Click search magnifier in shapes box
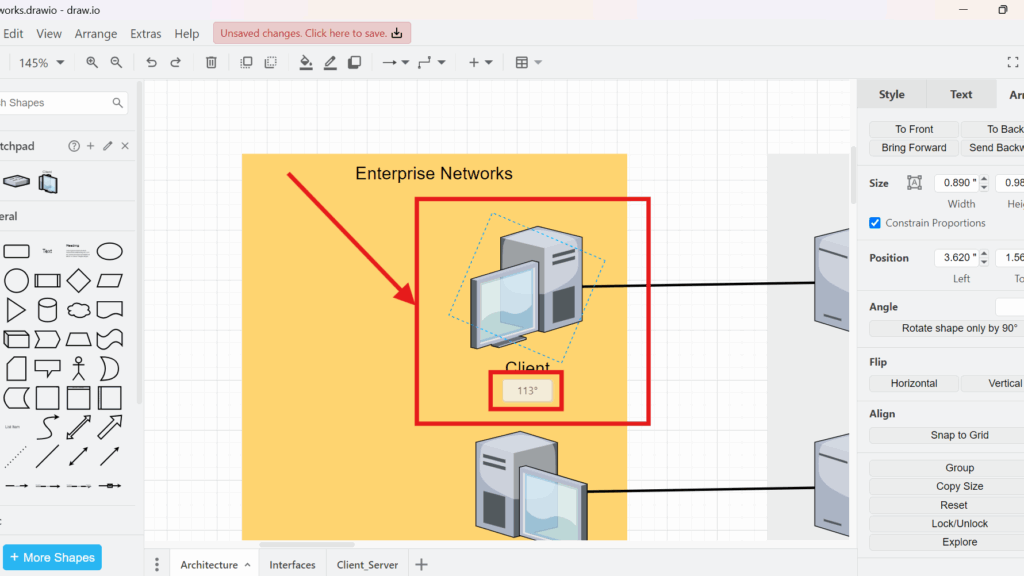The height and width of the screenshot is (576, 1024). (118, 103)
